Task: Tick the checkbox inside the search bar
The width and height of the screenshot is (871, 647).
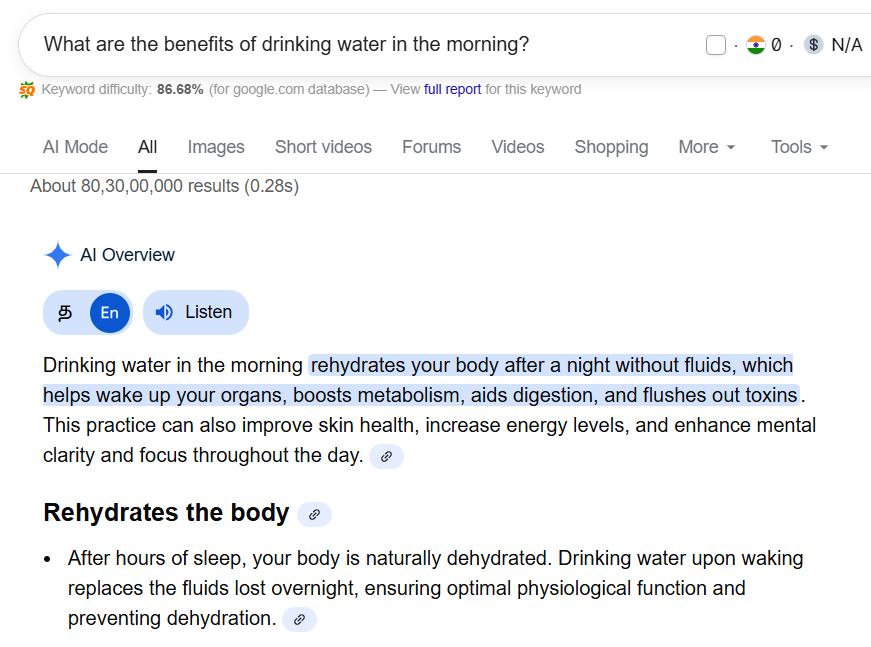Action: (x=716, y=45)
